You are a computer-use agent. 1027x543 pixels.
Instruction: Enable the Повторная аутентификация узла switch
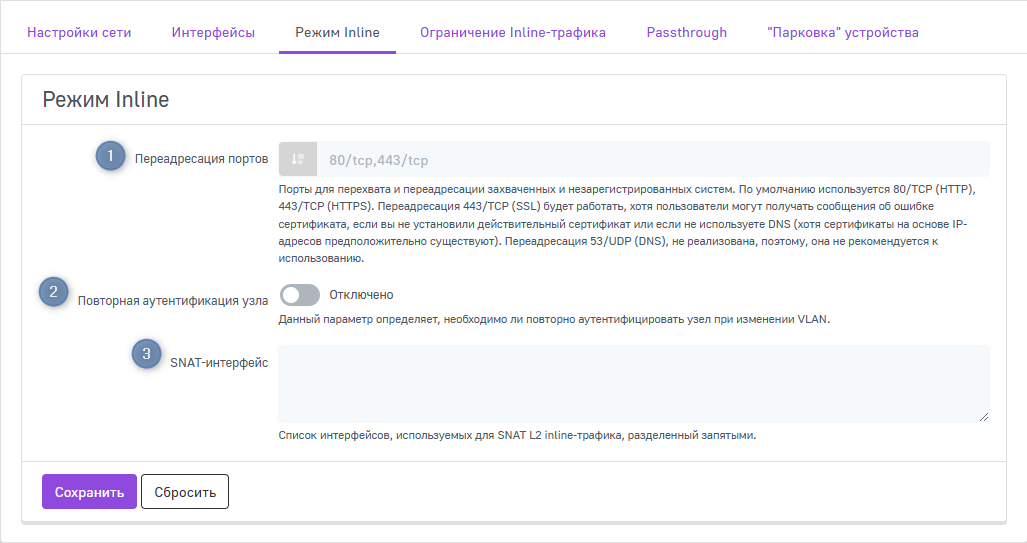pos(300,295)
